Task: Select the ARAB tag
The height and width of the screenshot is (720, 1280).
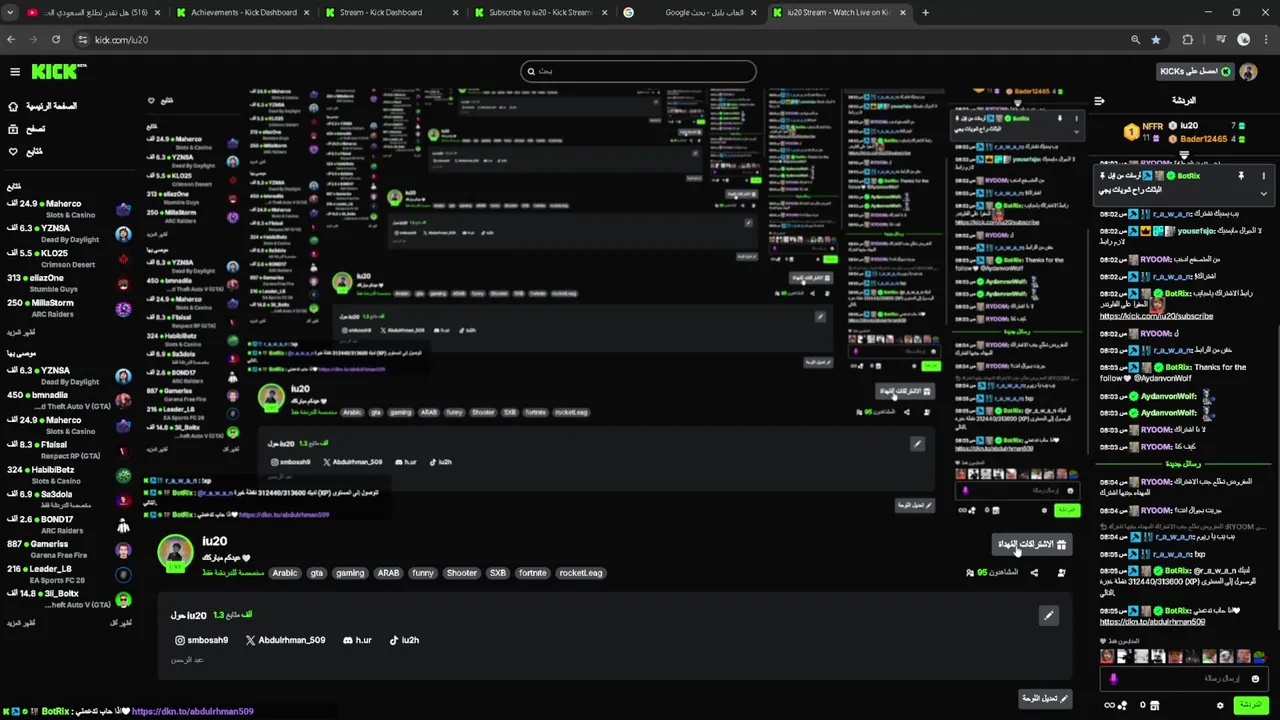Action: pos(388,573)
